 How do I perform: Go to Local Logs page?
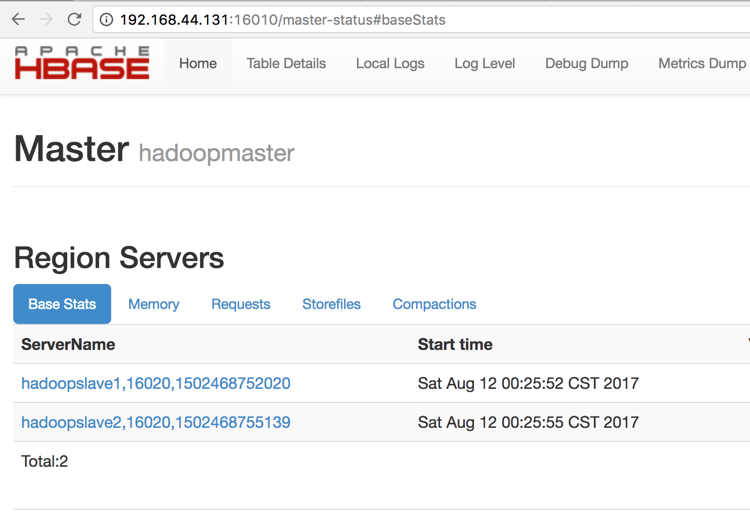click(390, 63)
